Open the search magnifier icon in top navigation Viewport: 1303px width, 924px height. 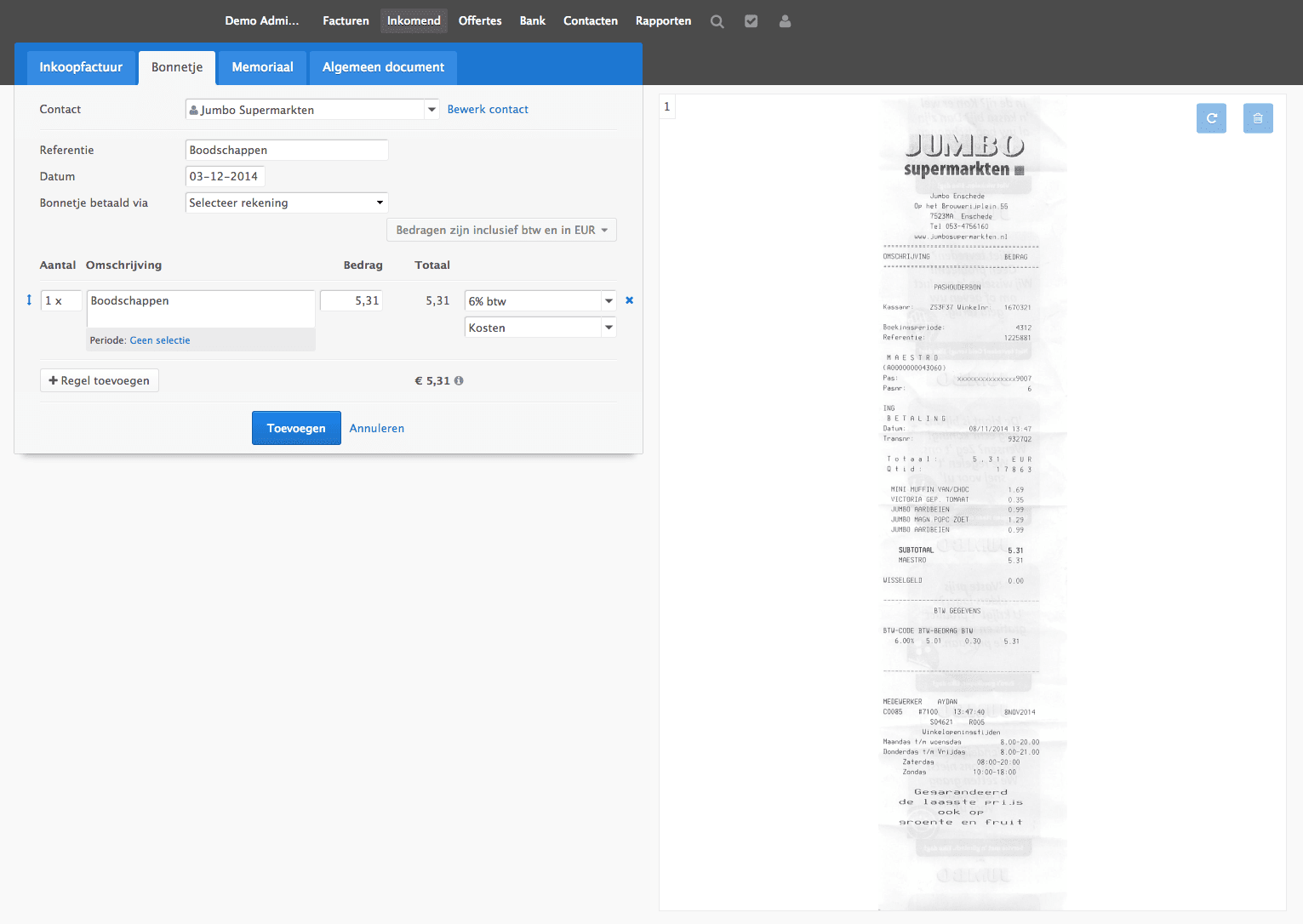point(717,21)
